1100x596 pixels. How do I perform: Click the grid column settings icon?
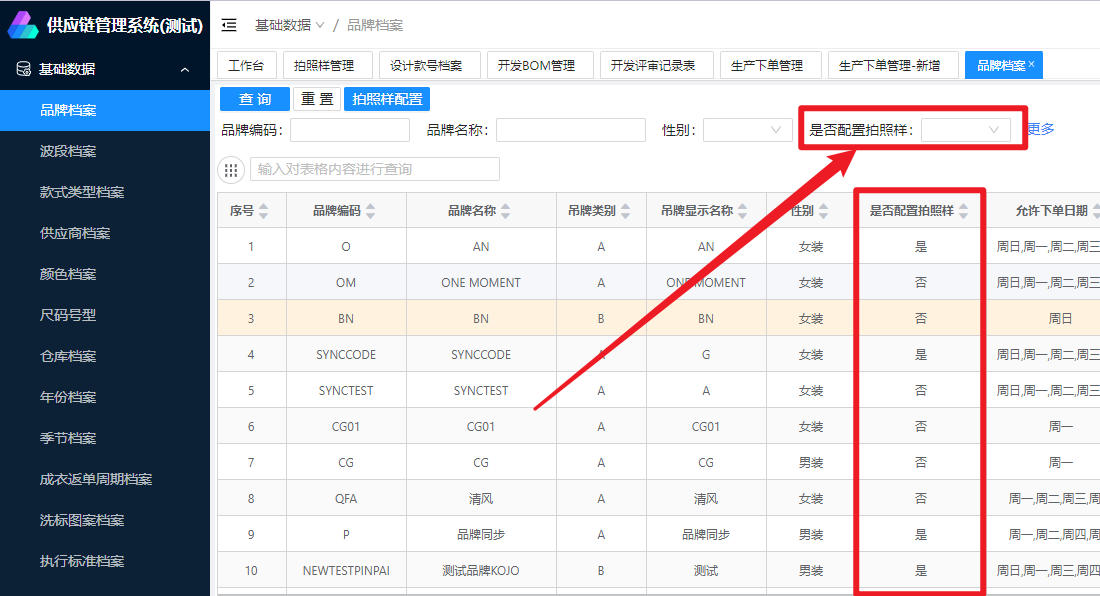pos(232,170)
